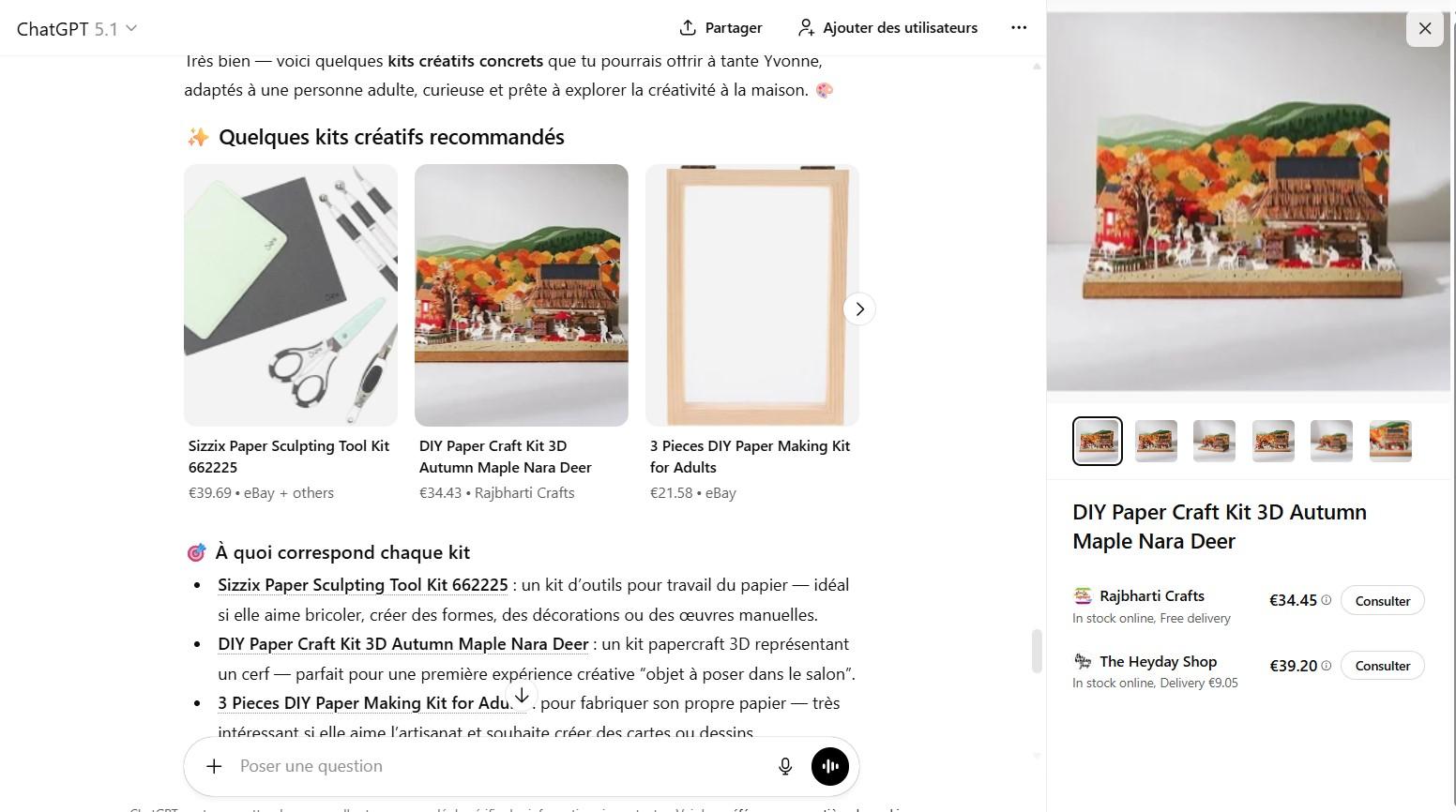This screenshot has width=1456, height=812.
Task: Open the 3 Pieces DIY Paper Making Kit card
Action: [751, 295]
